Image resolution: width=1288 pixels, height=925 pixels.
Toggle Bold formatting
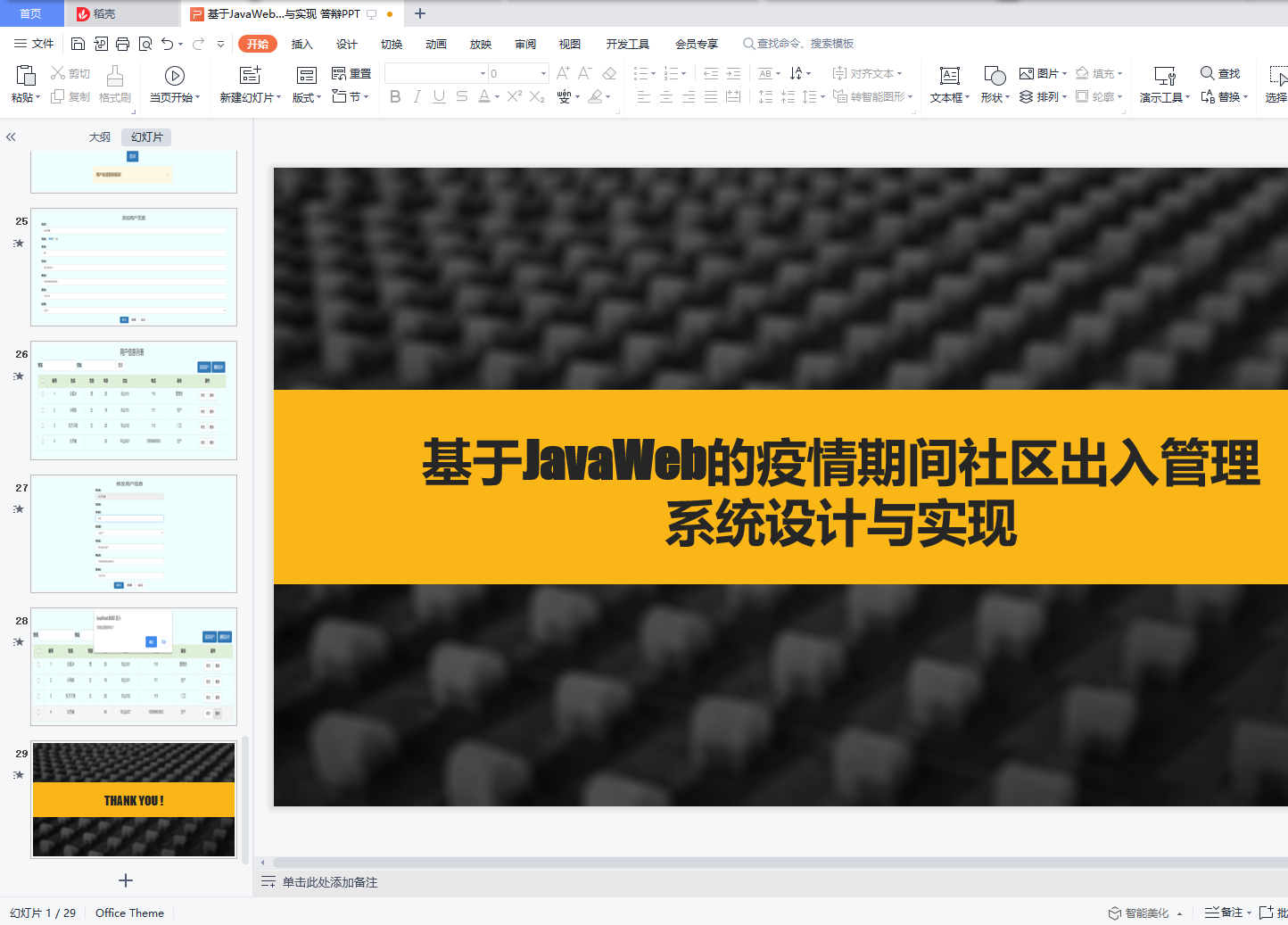click(395, 96)
